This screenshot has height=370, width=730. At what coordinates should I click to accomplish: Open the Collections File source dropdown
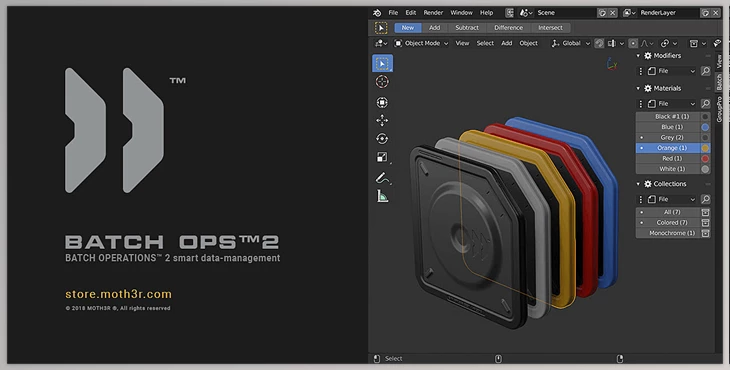671,199
